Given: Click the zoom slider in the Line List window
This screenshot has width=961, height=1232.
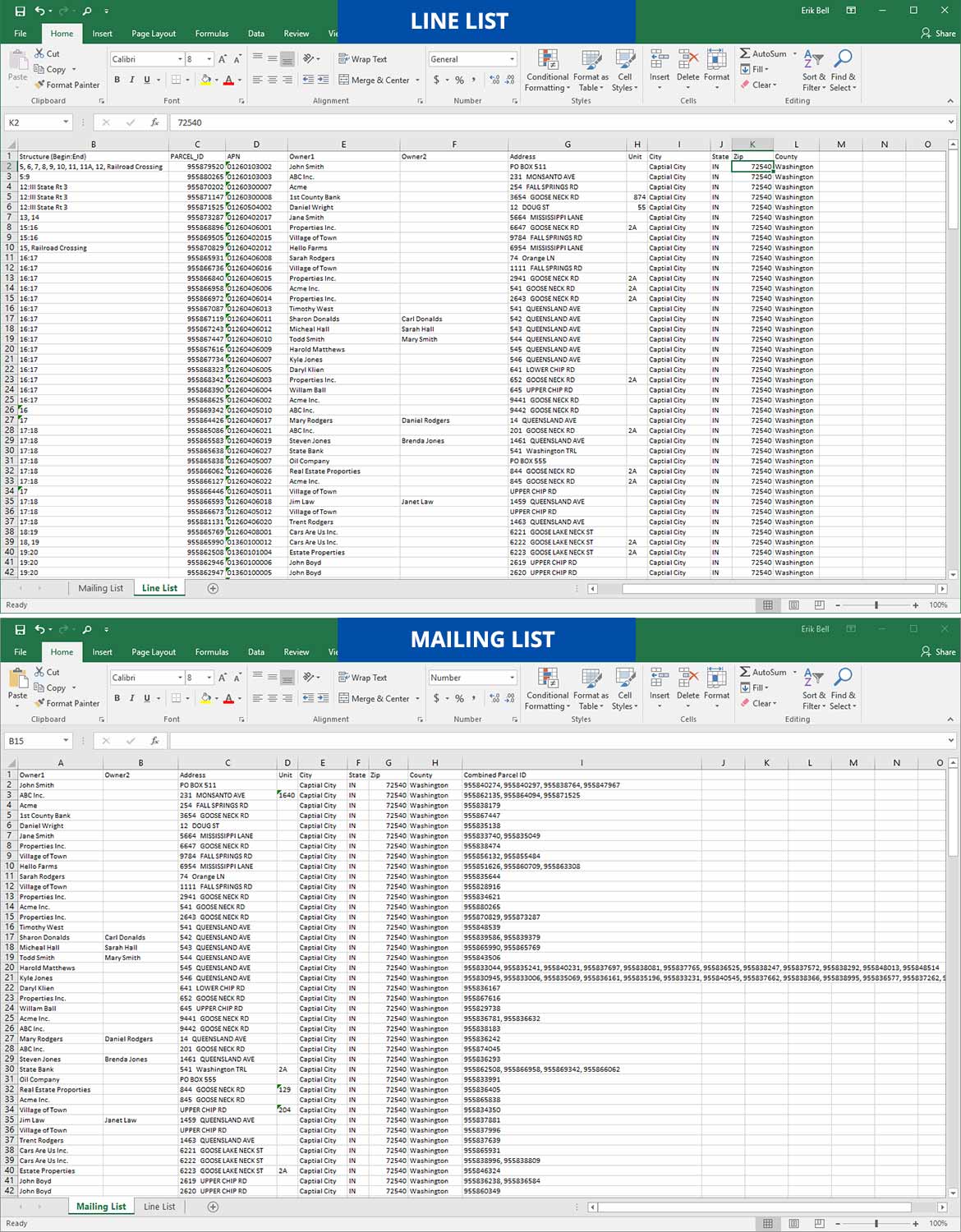Looking at the screenshot, I should pyautogui.click(x=876, y=605).
